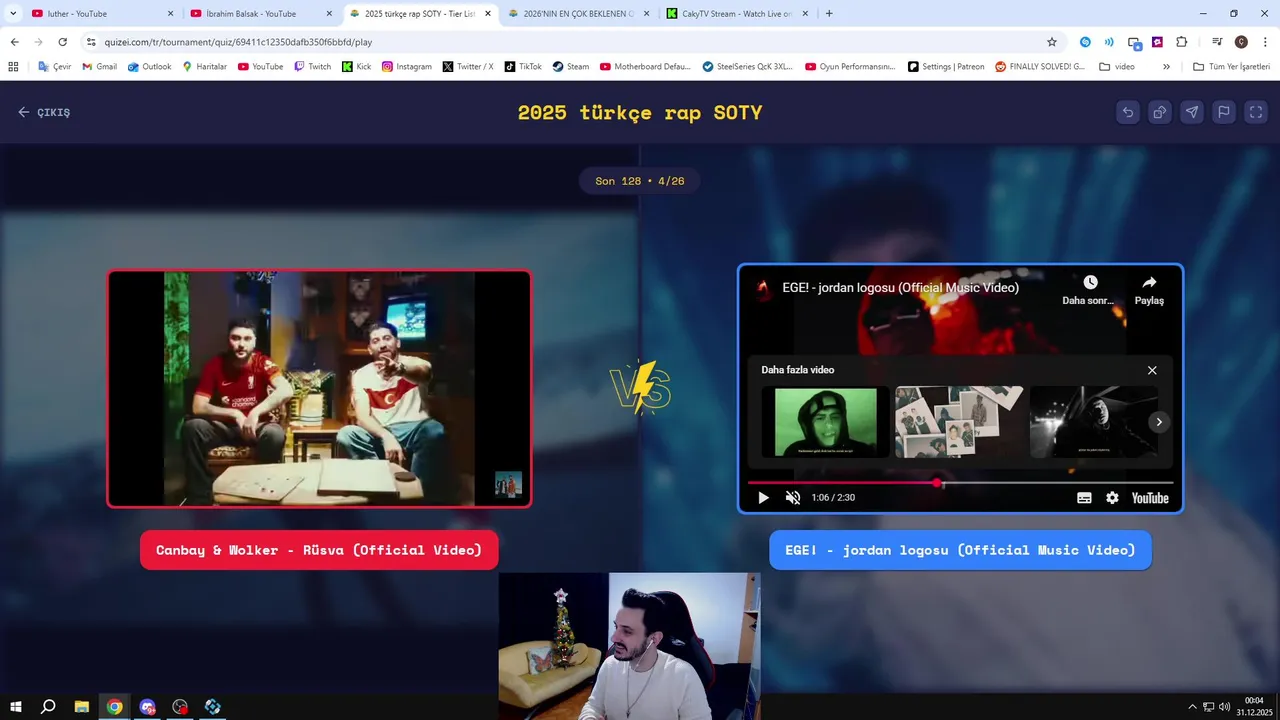
Task: Bookmark this page with the star icon
Action: (x=1051, y=42)
